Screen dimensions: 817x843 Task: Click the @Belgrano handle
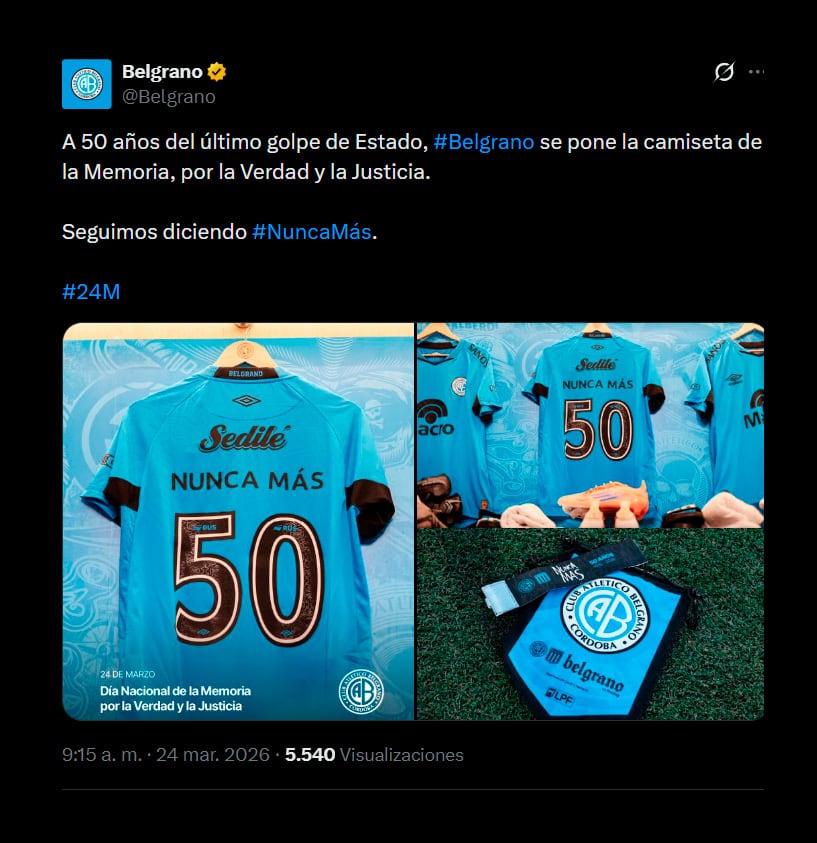168,97
